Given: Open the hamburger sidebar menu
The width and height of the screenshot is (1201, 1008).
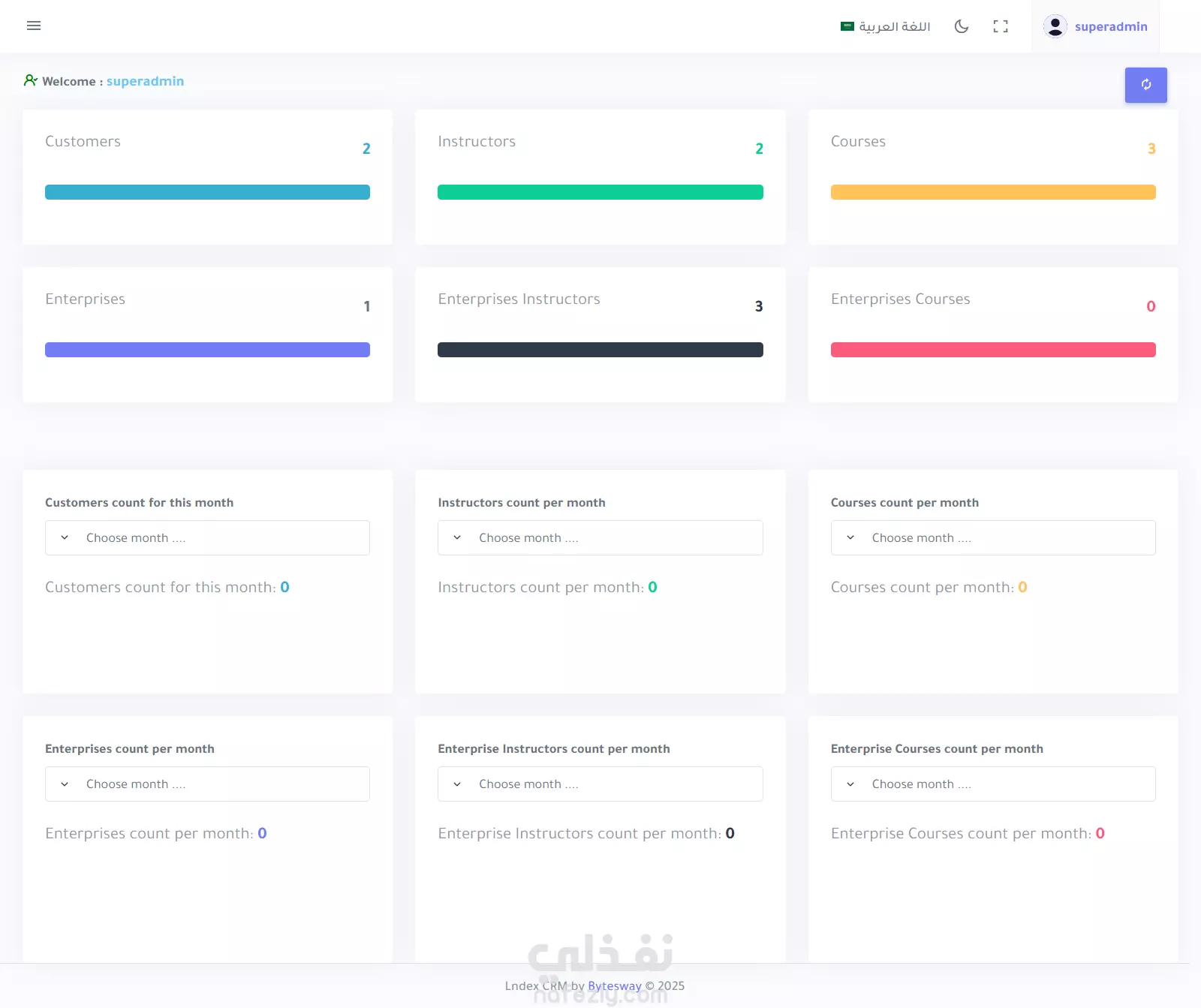Looking at the screenshot, I should tap(34, 26).
